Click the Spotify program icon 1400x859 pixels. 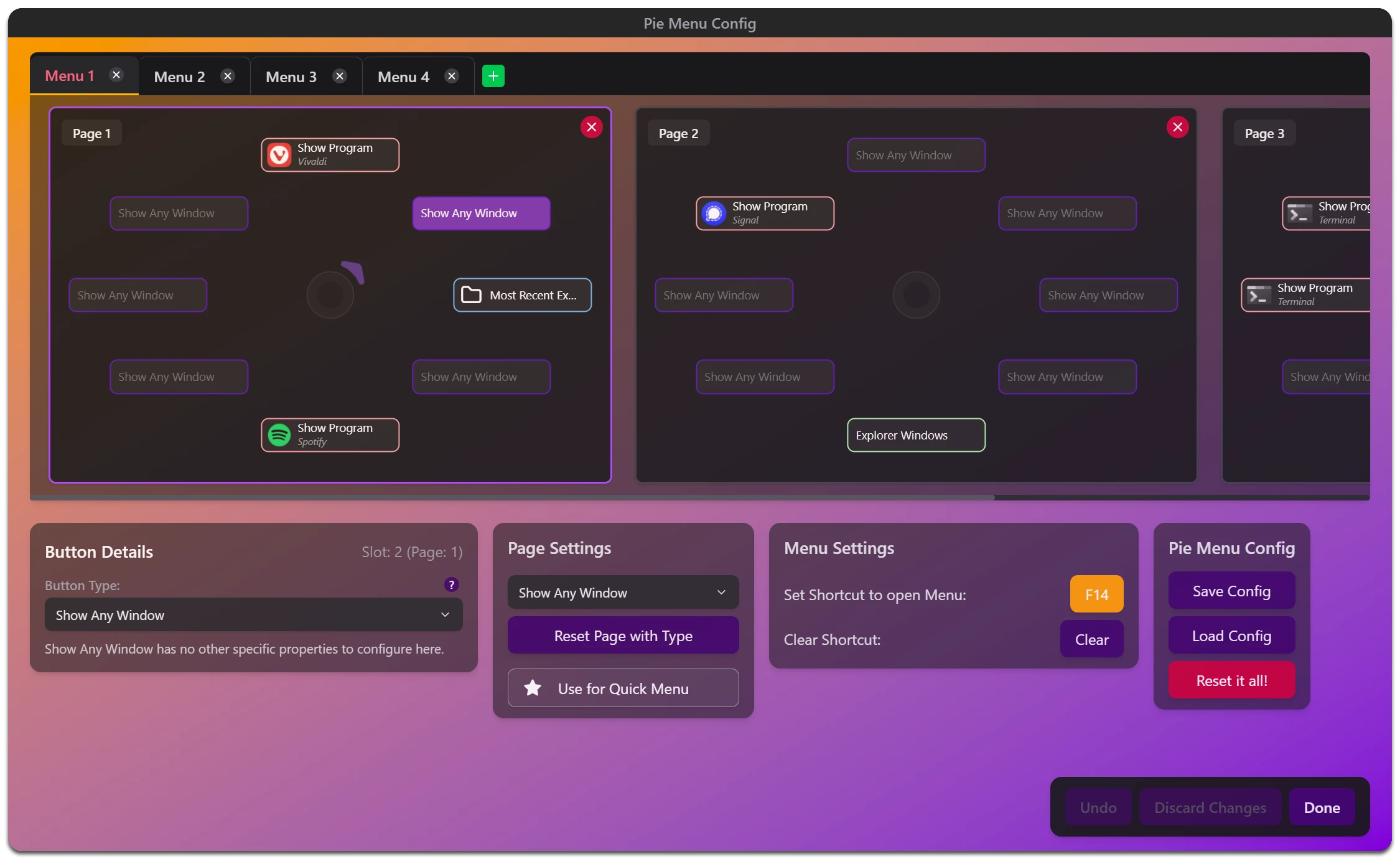tap(279, 435)
